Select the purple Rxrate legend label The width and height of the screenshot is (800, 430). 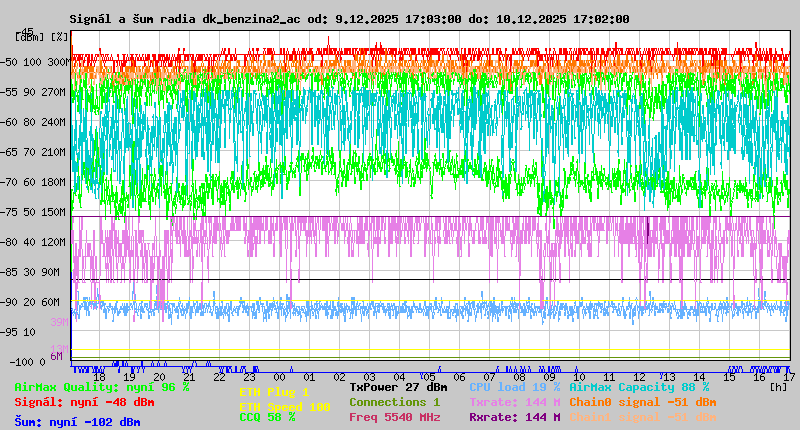(x=514, y=417)
